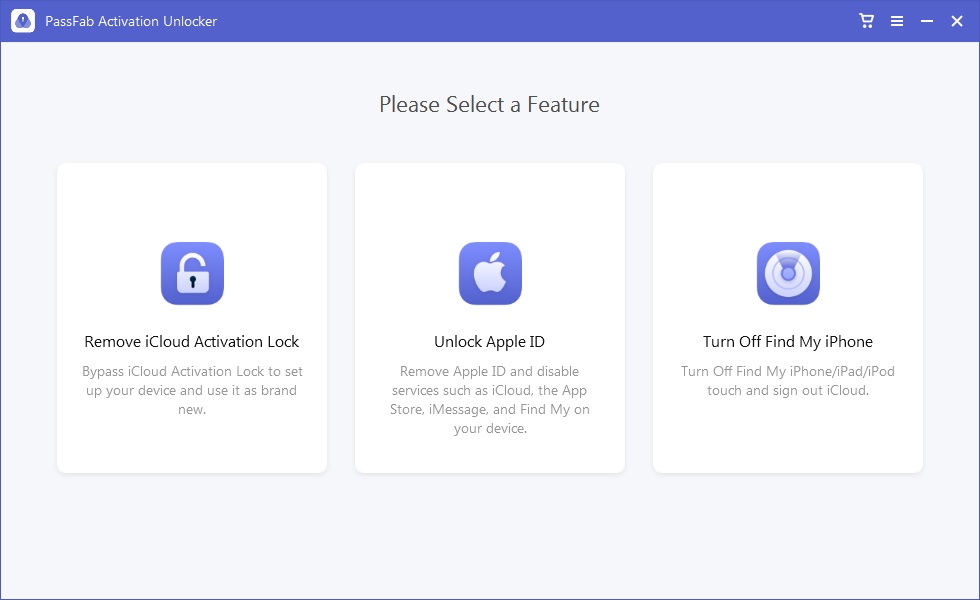The width and height of the screenshot is (980, 600).
Task: Click the Apple logo icon
Action: click(490, 273)
